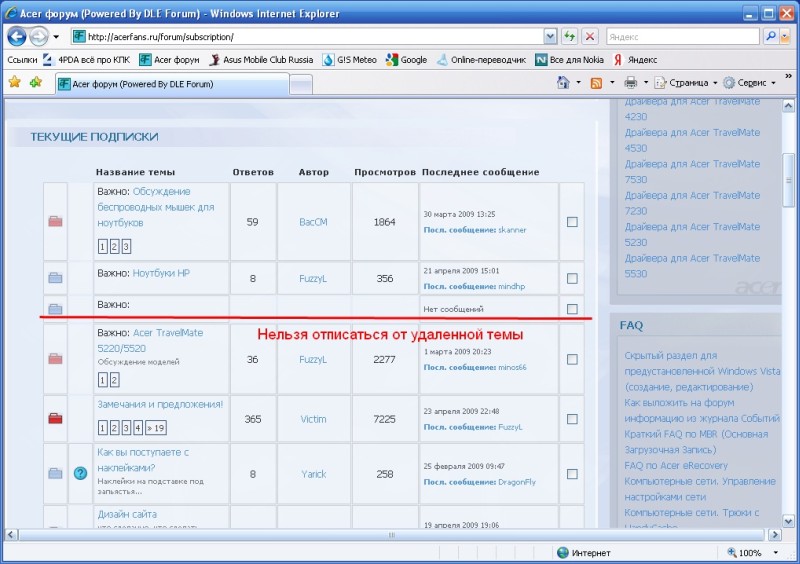Tick checkbox for Как вы поступаете с наклейками
Viewport: 800px width, 564px height.
[x=572, y=474]
